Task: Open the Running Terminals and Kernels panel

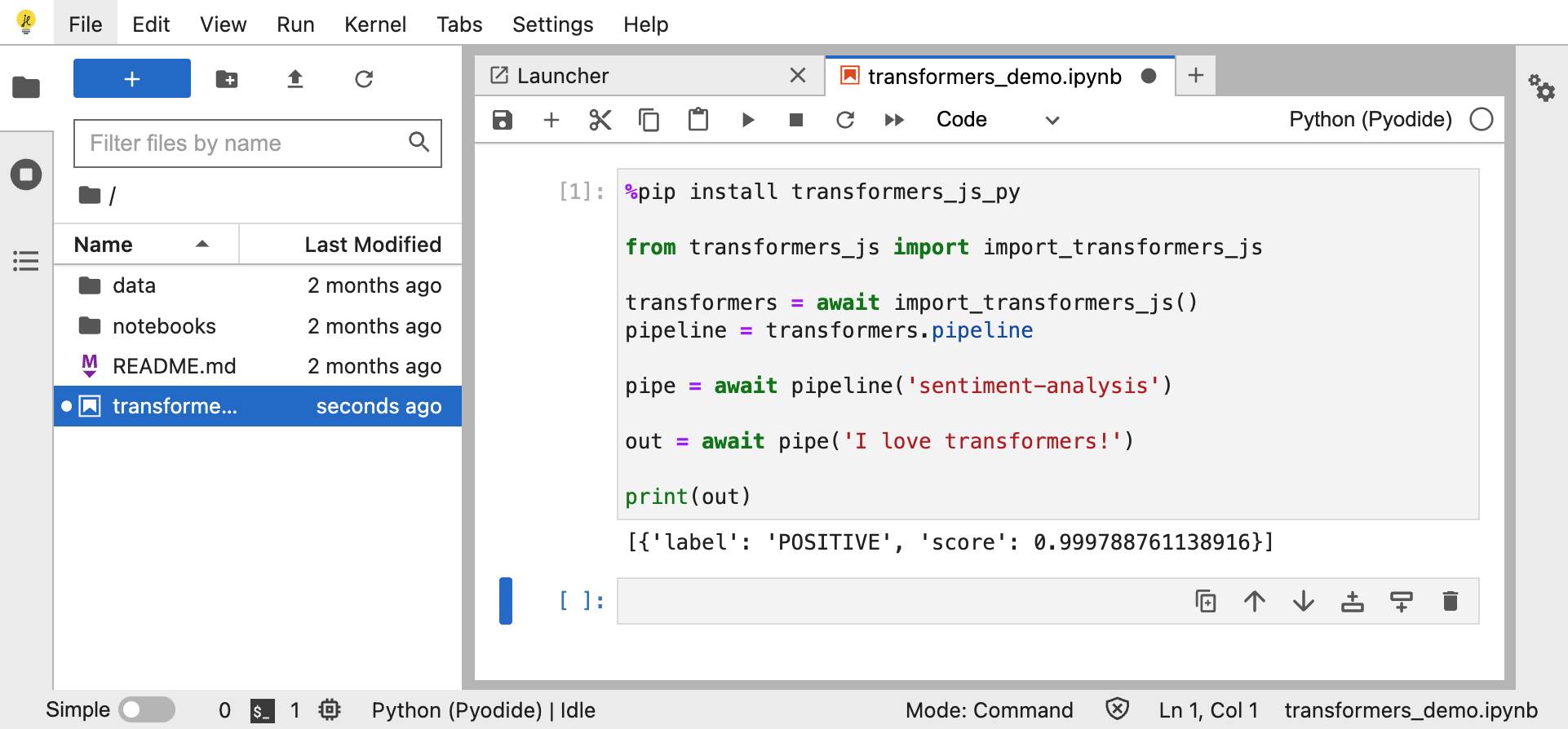Action: pyautogui.click(x=26, y=175)
